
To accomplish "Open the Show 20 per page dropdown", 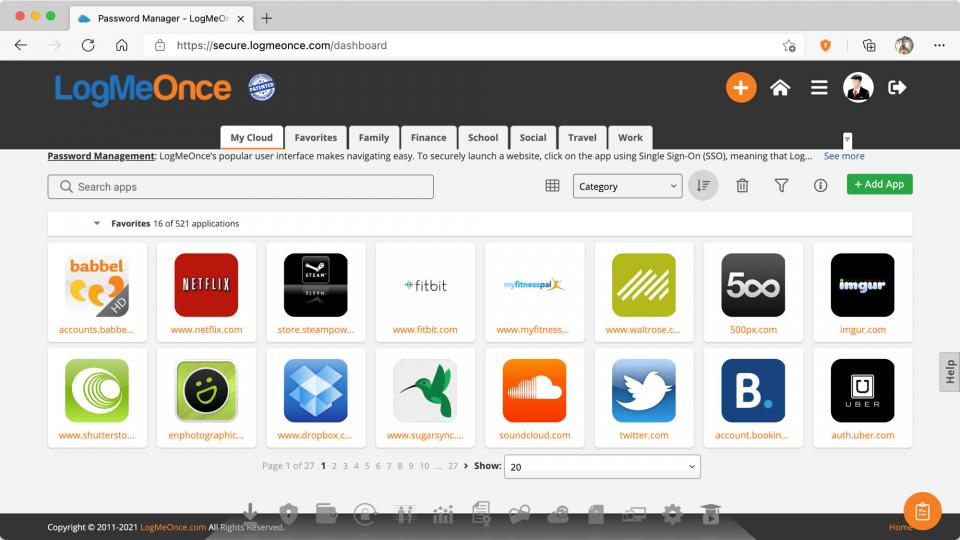I will 602,467.
